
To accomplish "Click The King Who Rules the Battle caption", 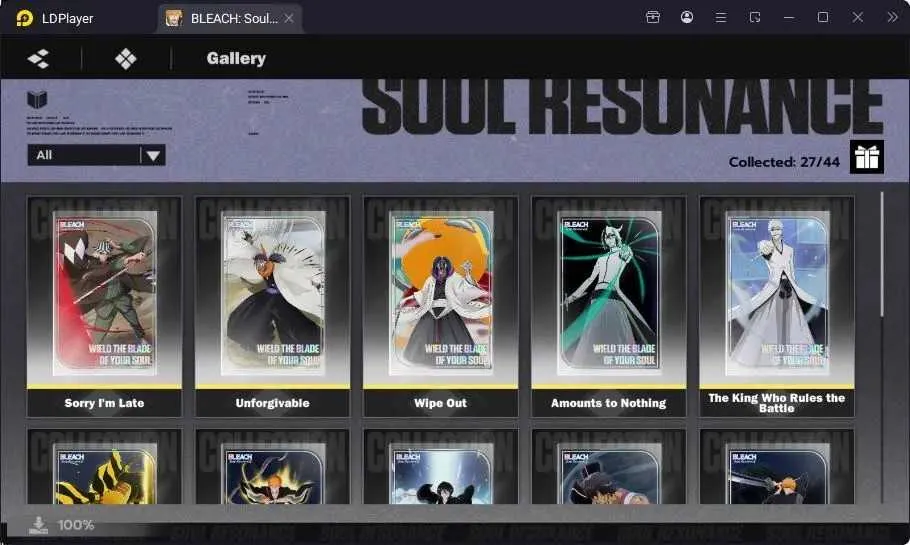I will (x=777, y=403).
